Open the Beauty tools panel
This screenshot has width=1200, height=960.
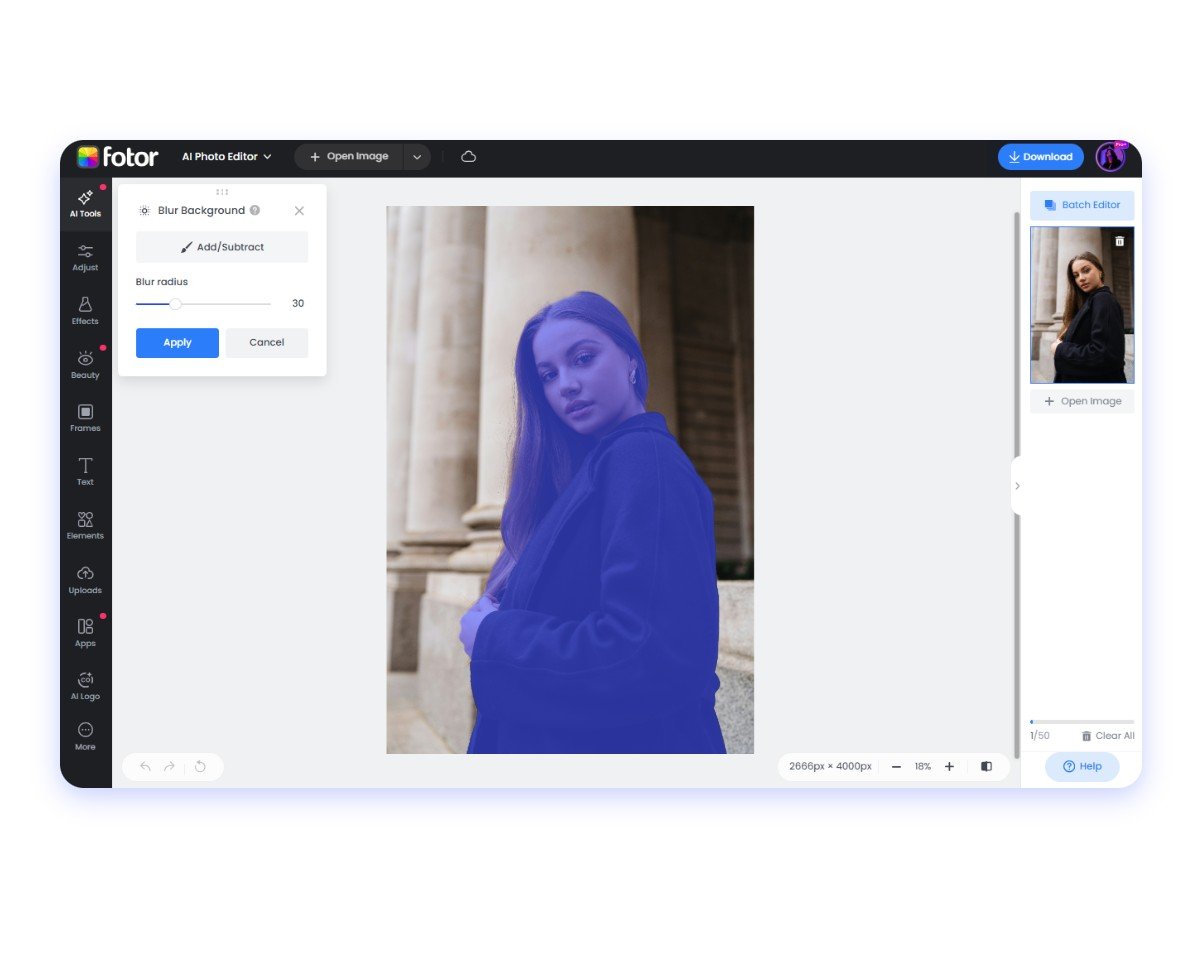85,364
